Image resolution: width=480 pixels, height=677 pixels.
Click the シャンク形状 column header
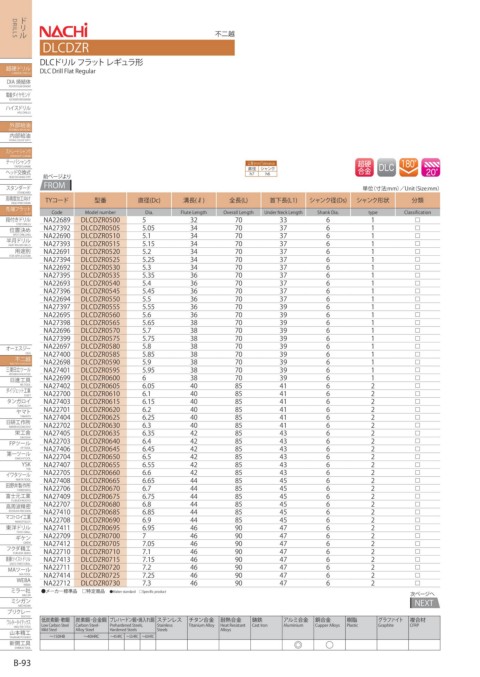click(x=373, y=200)
